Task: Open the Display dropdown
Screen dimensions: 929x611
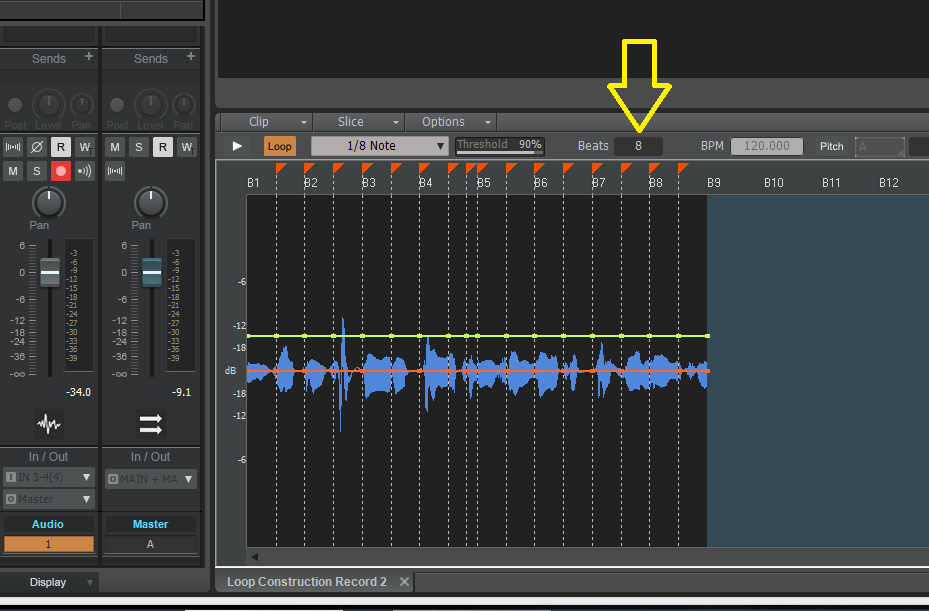Action: (49, 582)
